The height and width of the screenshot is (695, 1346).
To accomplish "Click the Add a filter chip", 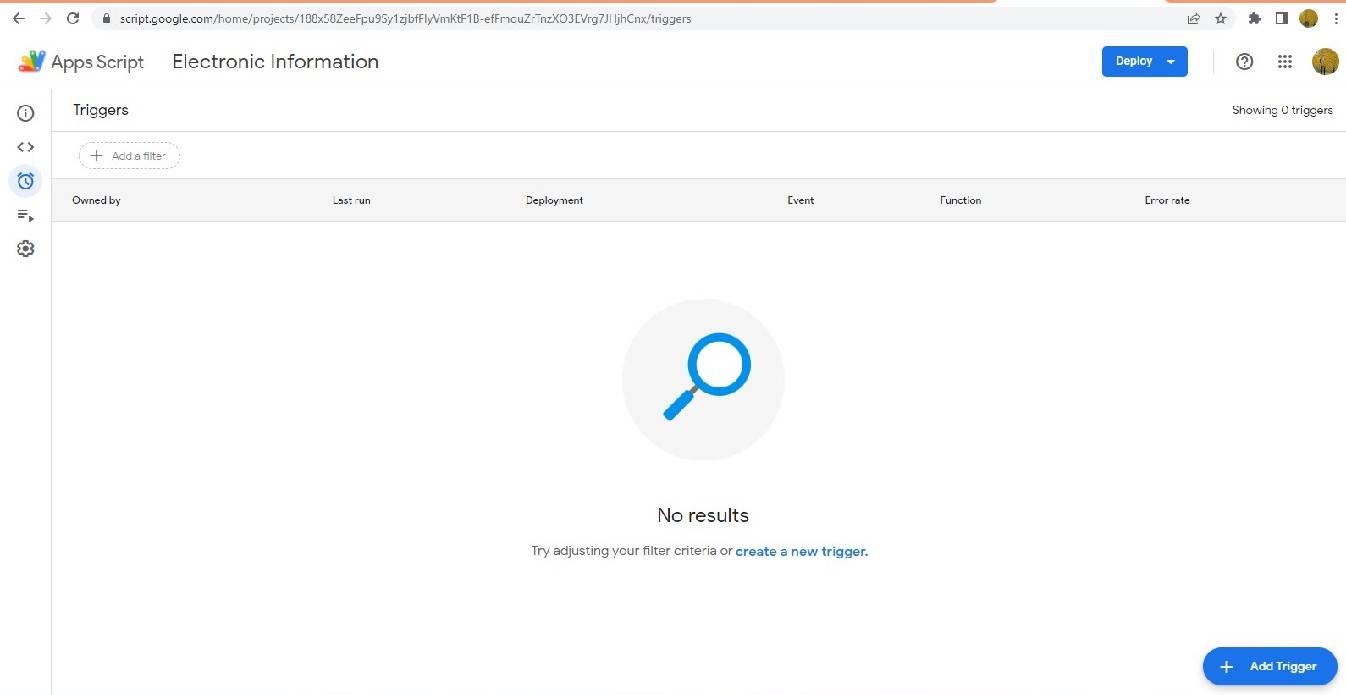I will pyautogui.click(x=129, y=156).
